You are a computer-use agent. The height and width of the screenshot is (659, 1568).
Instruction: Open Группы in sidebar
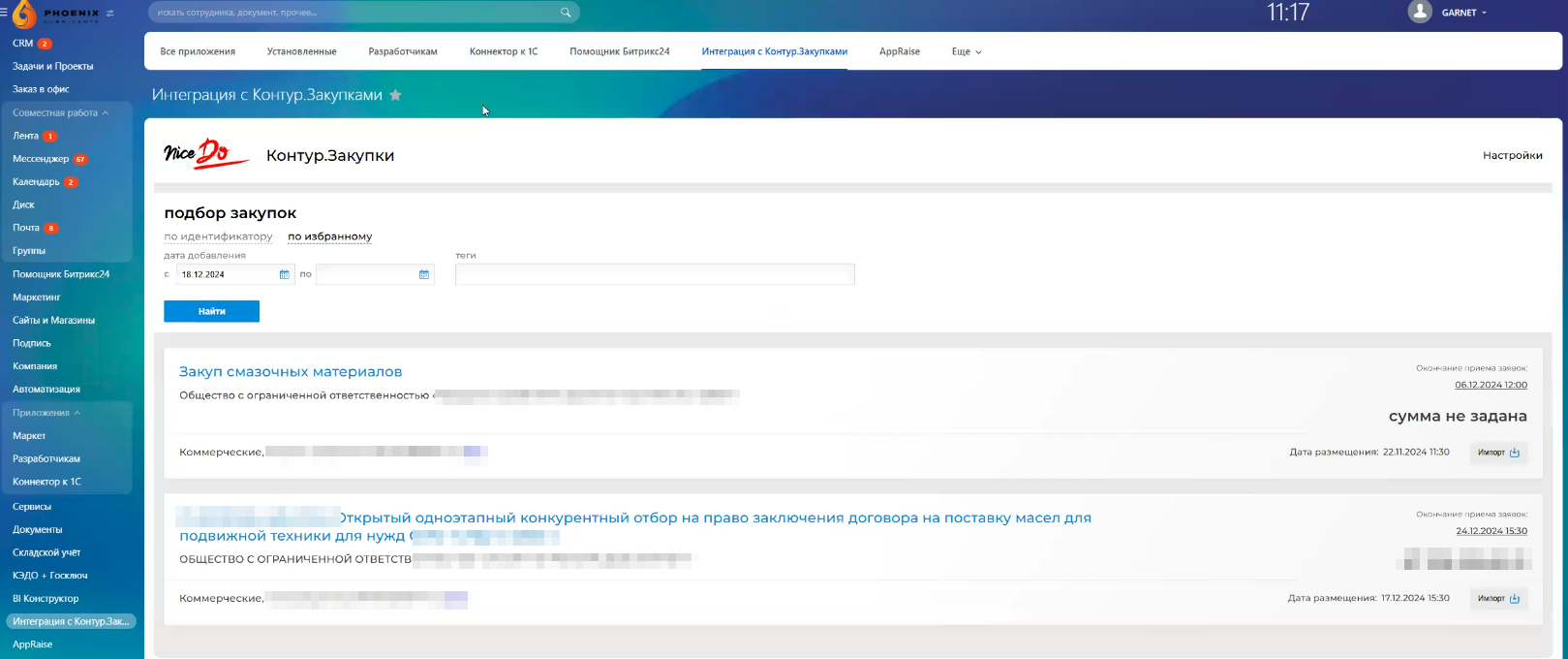(29, 251)
